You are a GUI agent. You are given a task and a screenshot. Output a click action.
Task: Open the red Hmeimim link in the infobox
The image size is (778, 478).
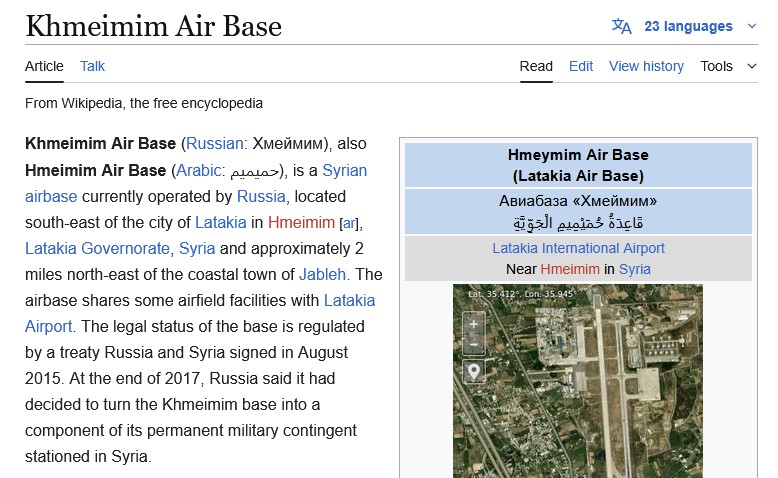(x=570, y=269)
